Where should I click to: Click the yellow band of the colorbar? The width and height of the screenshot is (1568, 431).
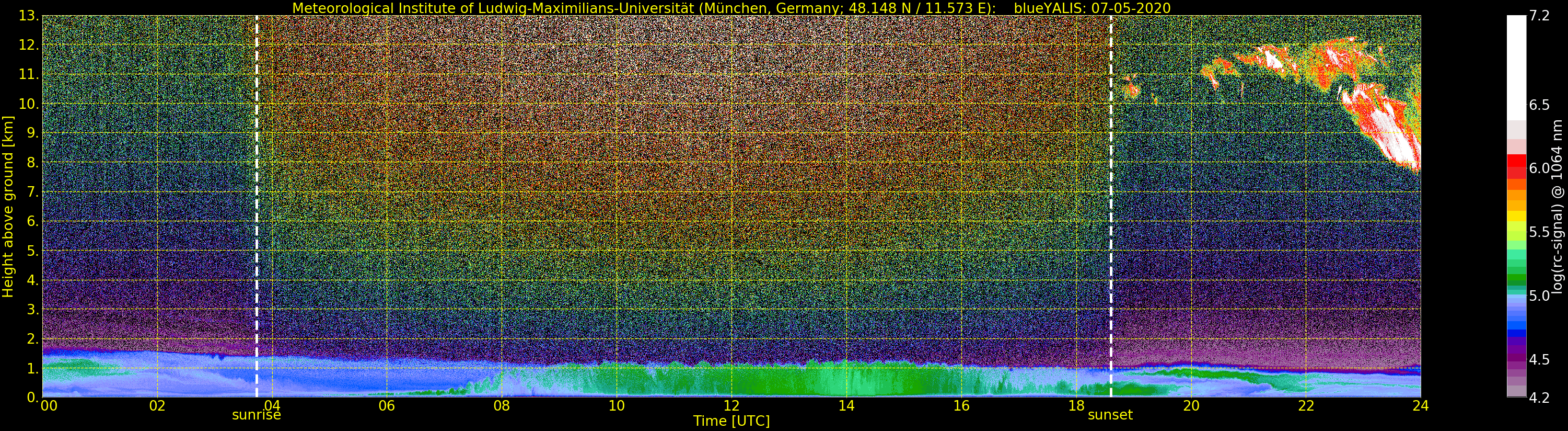1516,217
